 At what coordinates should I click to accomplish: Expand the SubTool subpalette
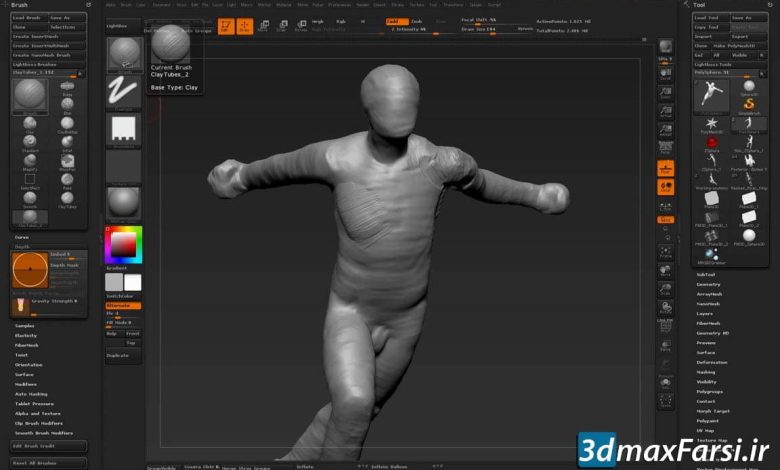click(x=705, y=275)
